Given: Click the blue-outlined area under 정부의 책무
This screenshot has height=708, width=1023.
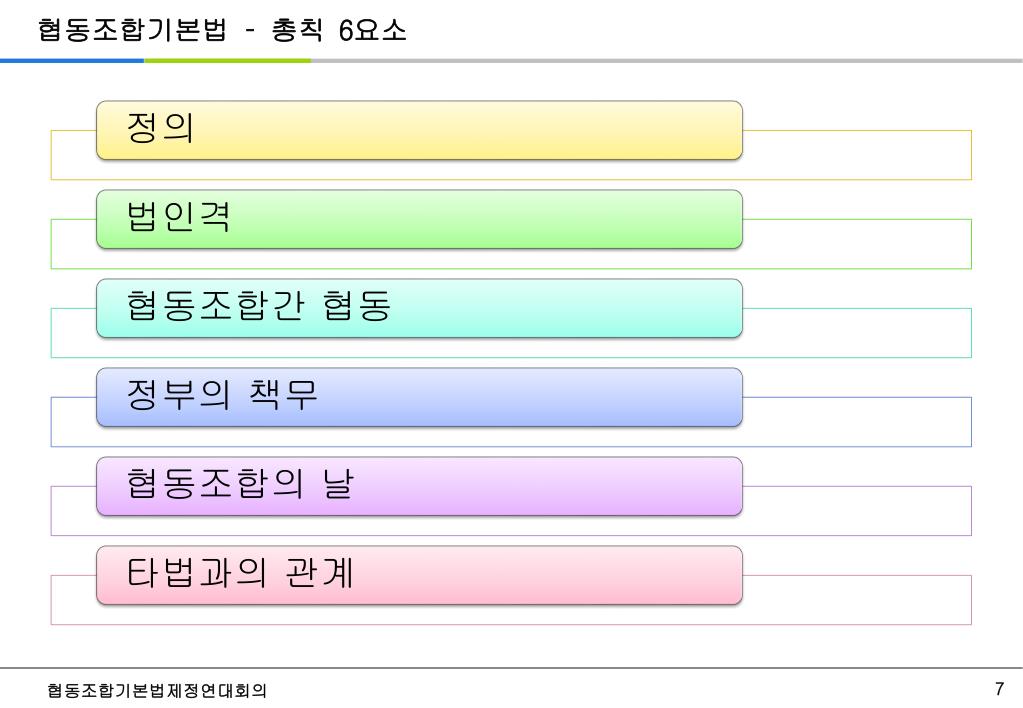Looking at the screenshot, I should coord(511,437).
